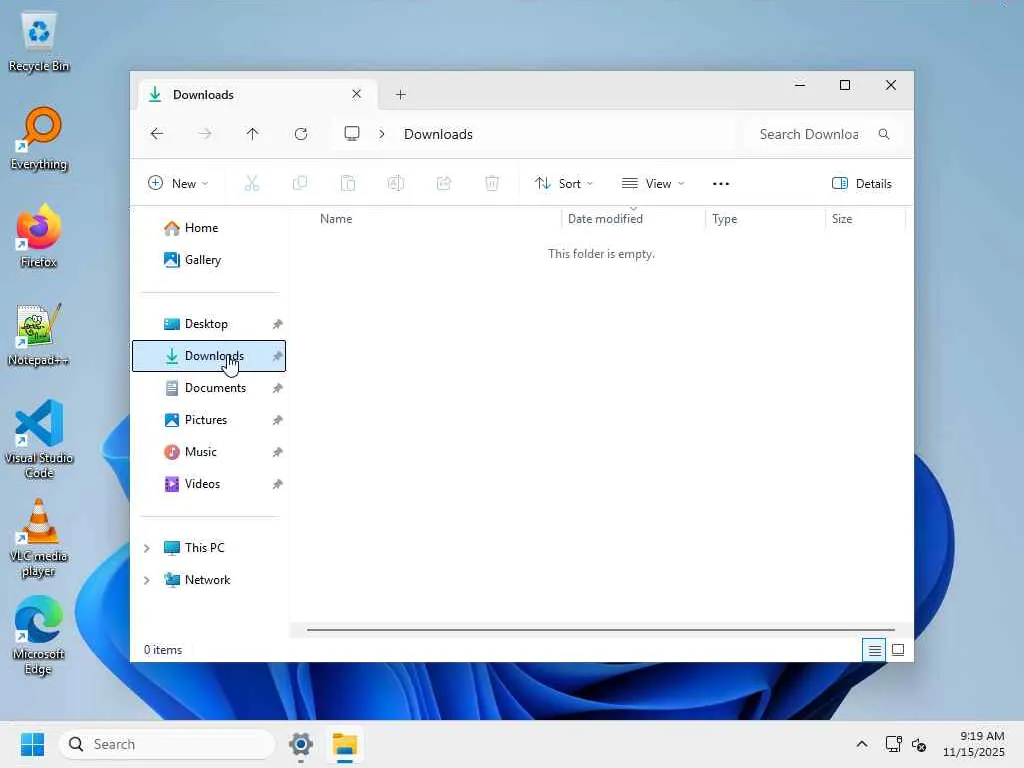1024x768 pixels.
Task: Close the Downloads tab
Action: pos(357,94)
